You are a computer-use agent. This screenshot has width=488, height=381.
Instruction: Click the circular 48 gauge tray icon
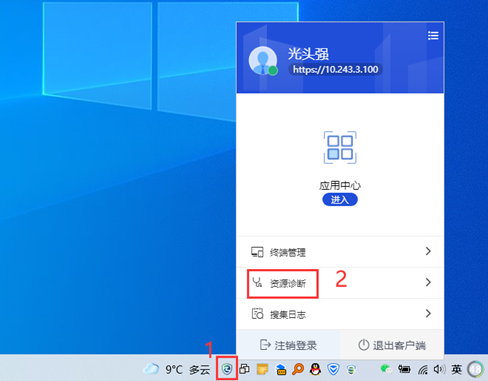pyautogui.click(x=476, y=369)
